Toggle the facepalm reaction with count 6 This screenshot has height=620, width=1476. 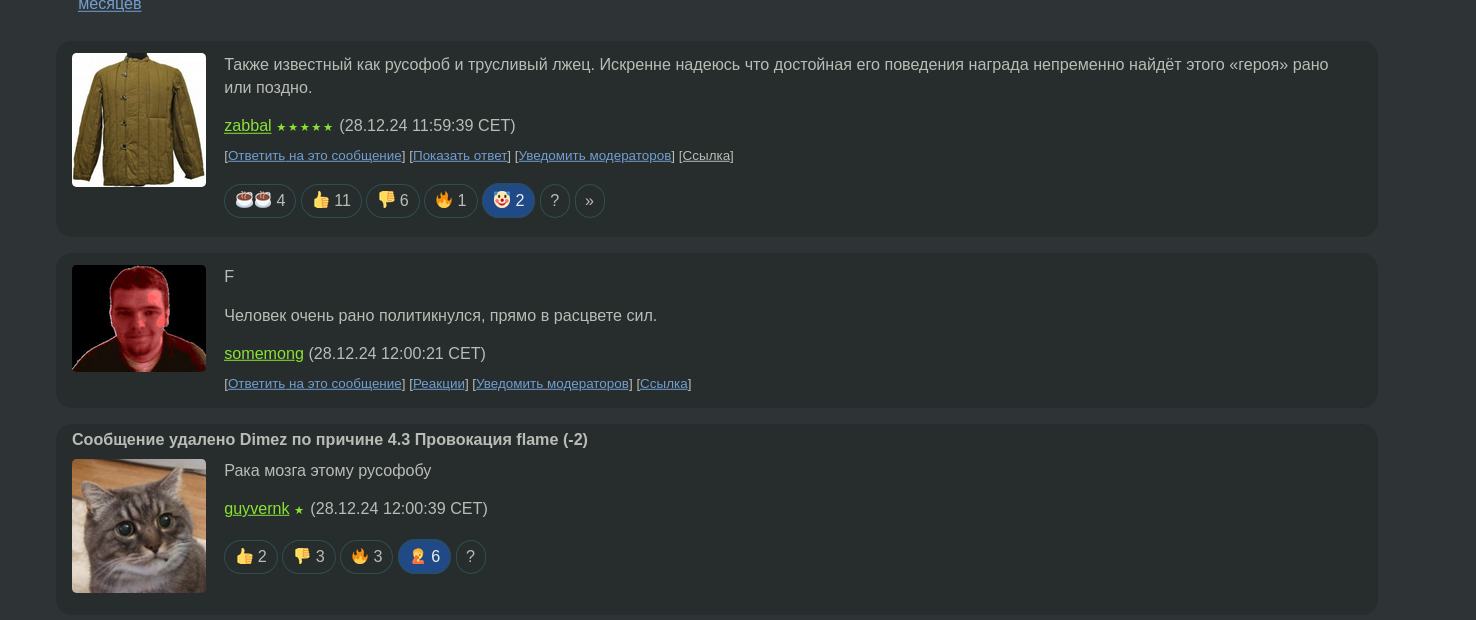[x=424, y=557]
